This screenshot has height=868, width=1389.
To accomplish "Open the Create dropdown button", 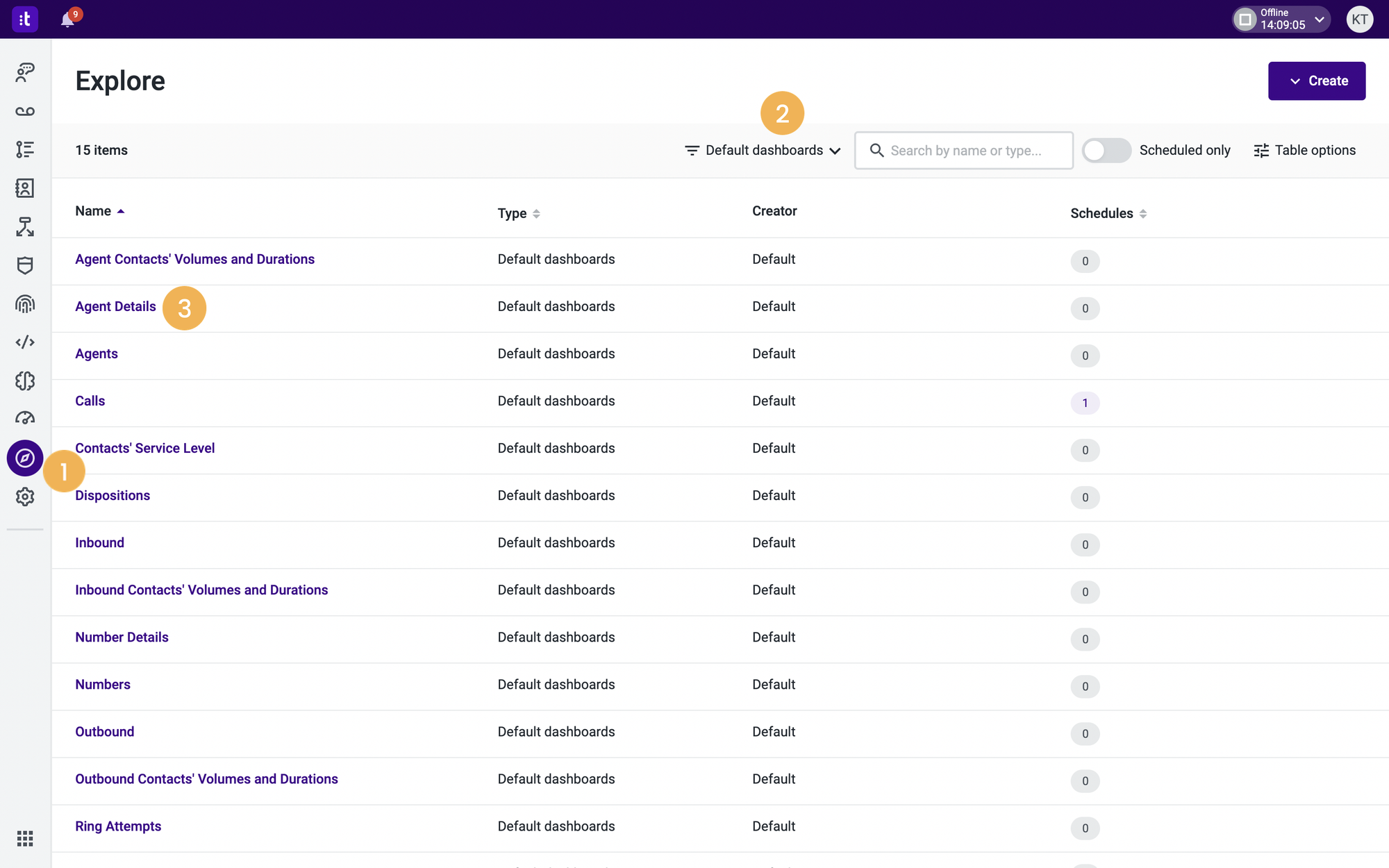I will coord(1317,81).
